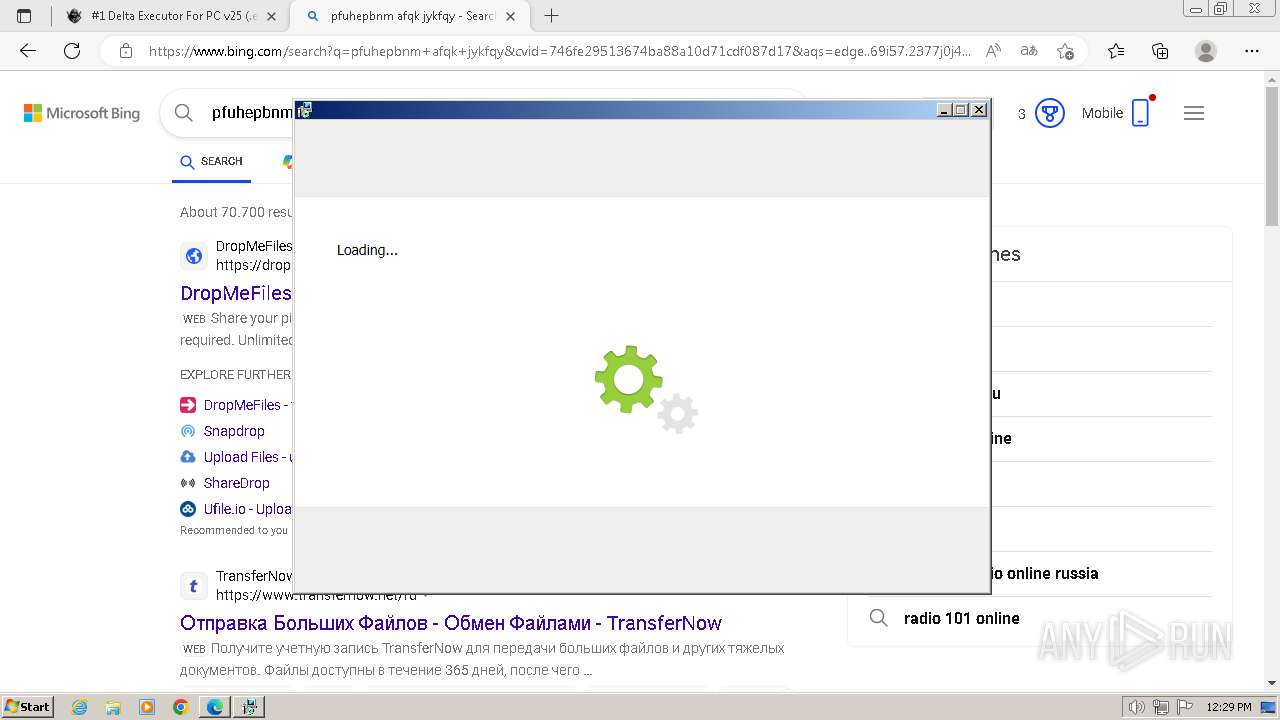
Task: Select the pfuhepbnm afqk search tab
Action: (412, 16)
